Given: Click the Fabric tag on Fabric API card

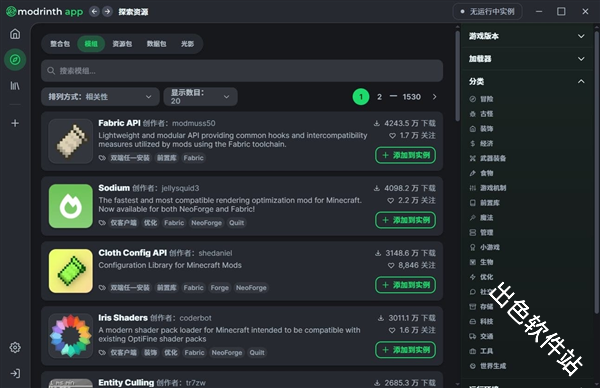Looking at the screenshot, I should click(x=193, y=158).
